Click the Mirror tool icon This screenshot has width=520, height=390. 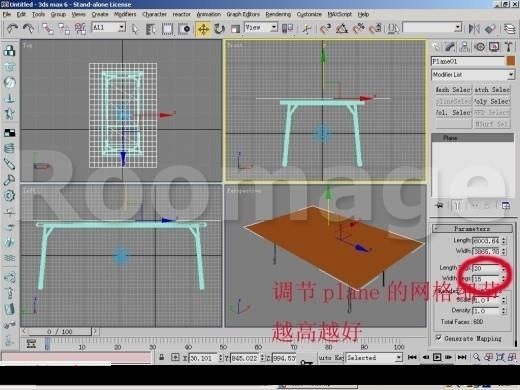coord(474,29)
